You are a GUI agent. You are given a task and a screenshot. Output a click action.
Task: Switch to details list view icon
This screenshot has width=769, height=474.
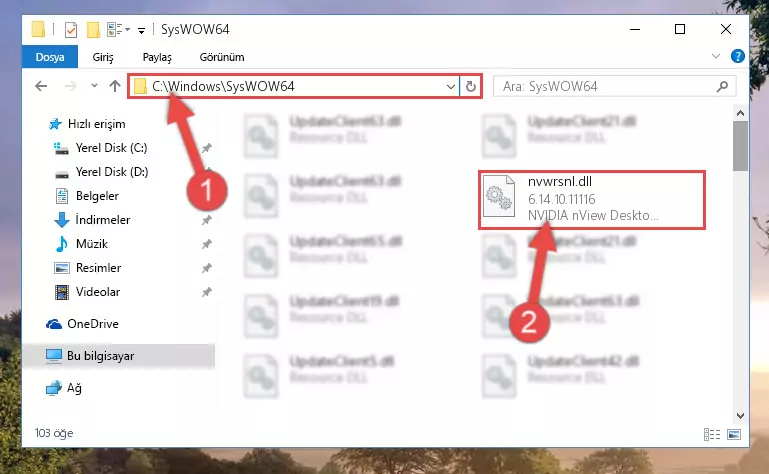(712, 434)
